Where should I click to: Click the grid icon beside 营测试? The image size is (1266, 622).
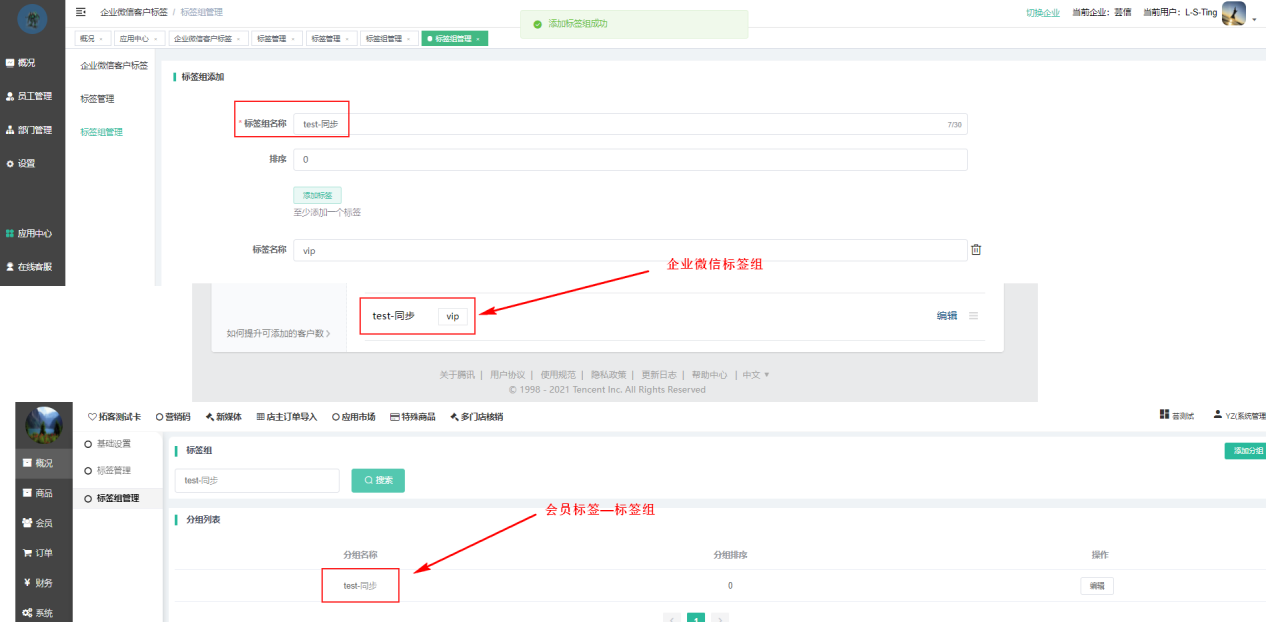click(1164, 414)
